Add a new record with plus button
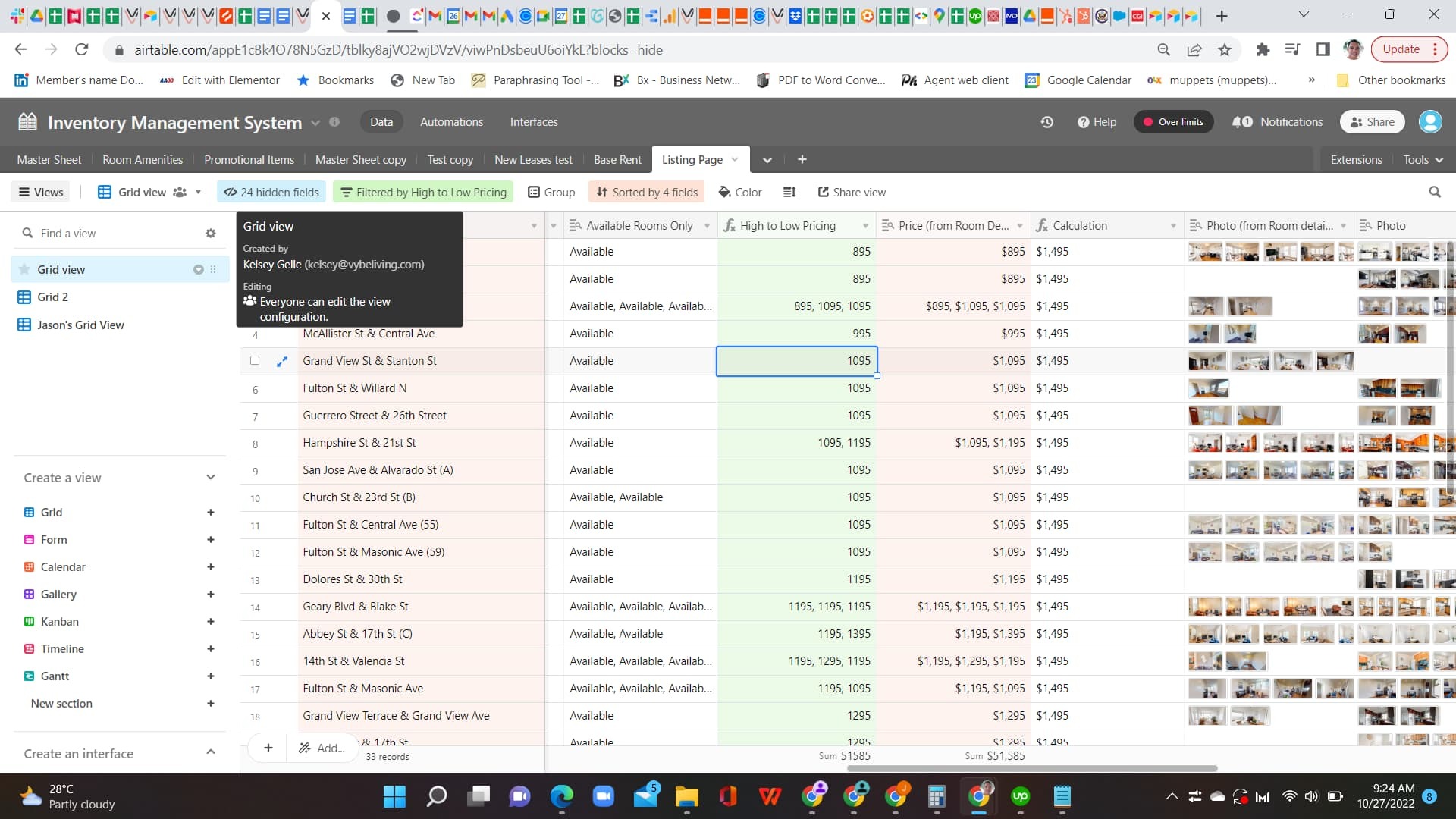 pos(268,748)
